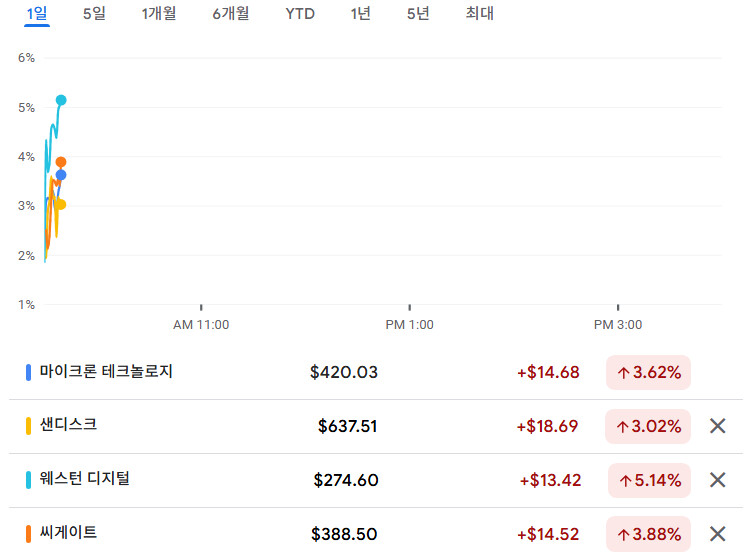Select the 1일 time range tab
This screenshot has width=744, height=552.
pos(36,14)
